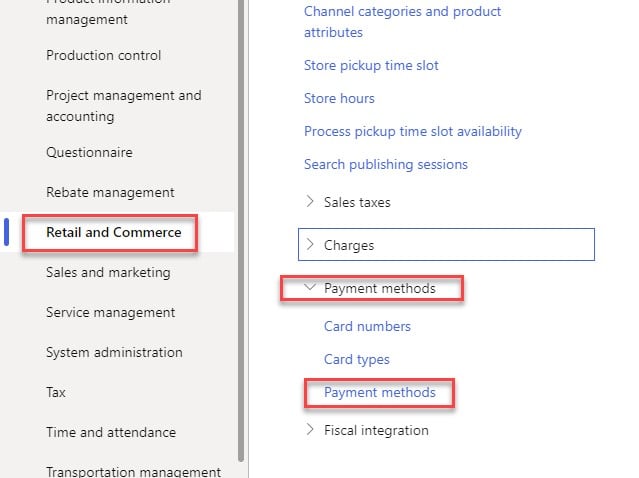Expand the Fiscal integration section
The height and width of the screenshot is (478, 639).
pos(375,430)
